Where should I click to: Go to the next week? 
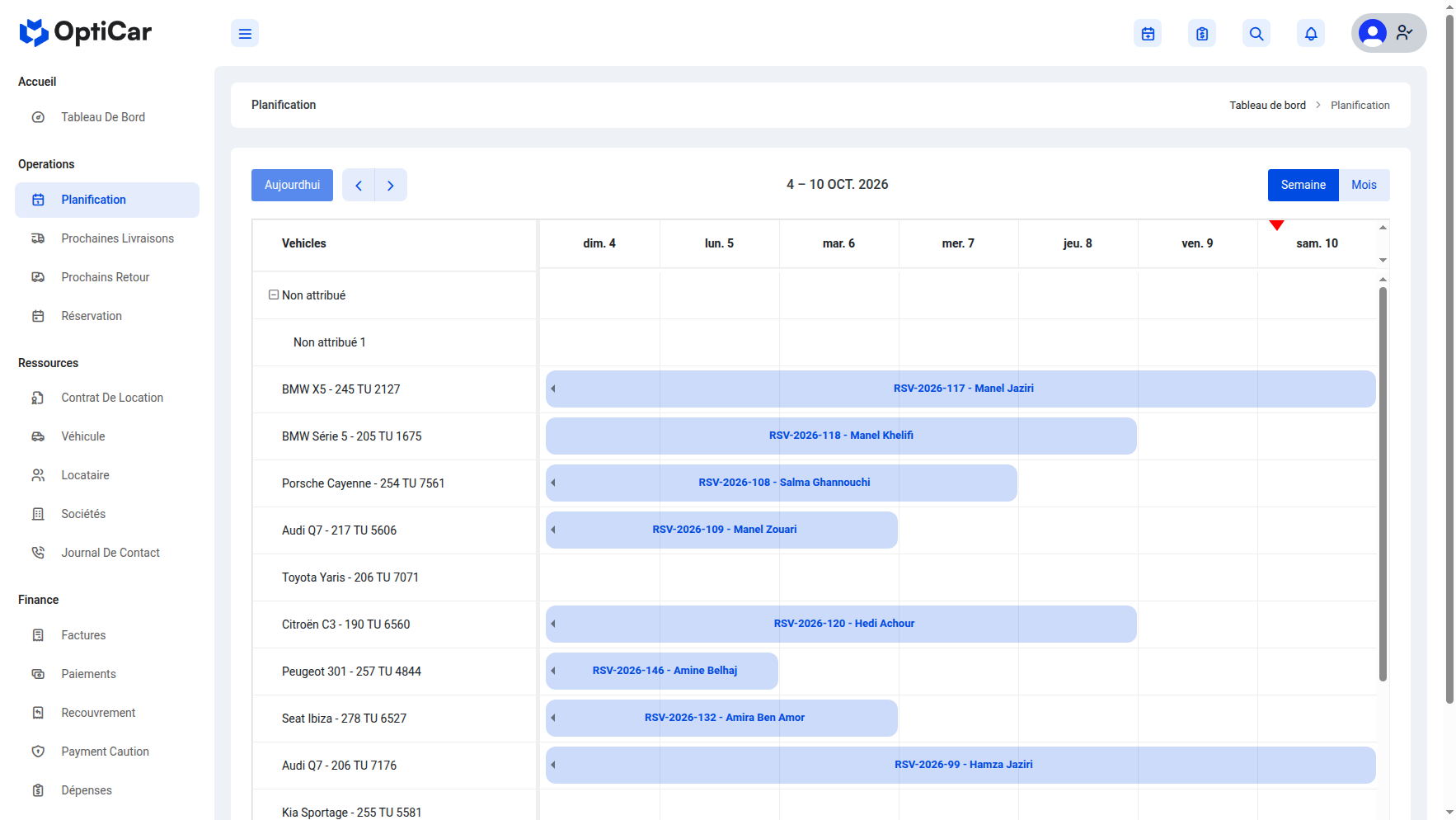point(391,186)
